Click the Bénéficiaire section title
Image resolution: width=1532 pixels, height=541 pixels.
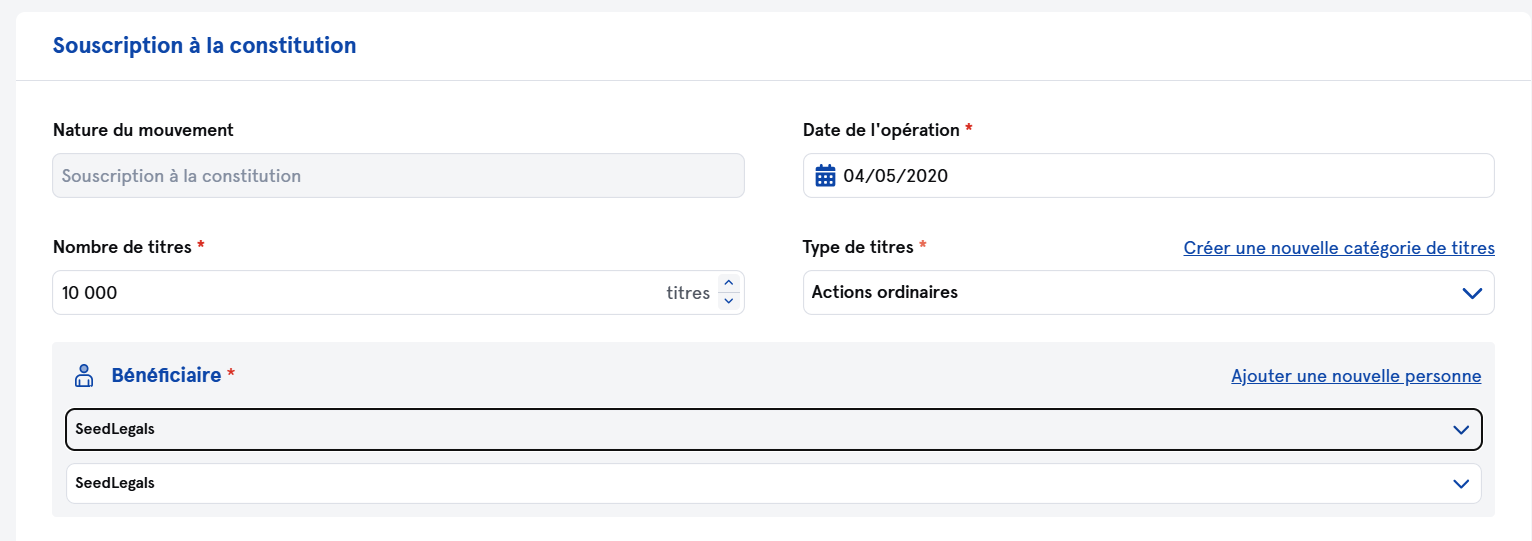point(166,376)
